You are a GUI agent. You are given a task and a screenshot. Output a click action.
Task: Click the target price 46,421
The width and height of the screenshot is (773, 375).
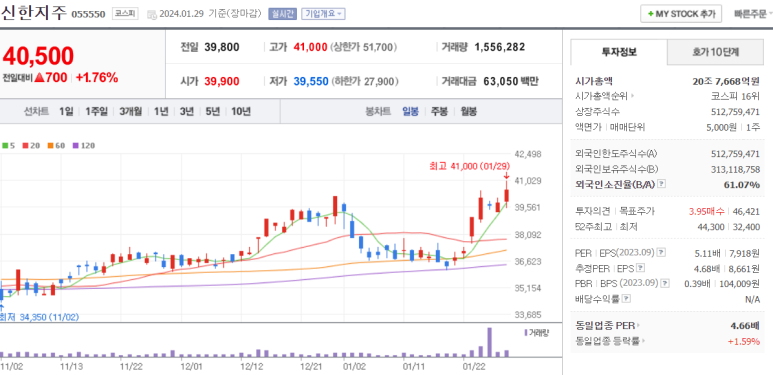(746, 211)
